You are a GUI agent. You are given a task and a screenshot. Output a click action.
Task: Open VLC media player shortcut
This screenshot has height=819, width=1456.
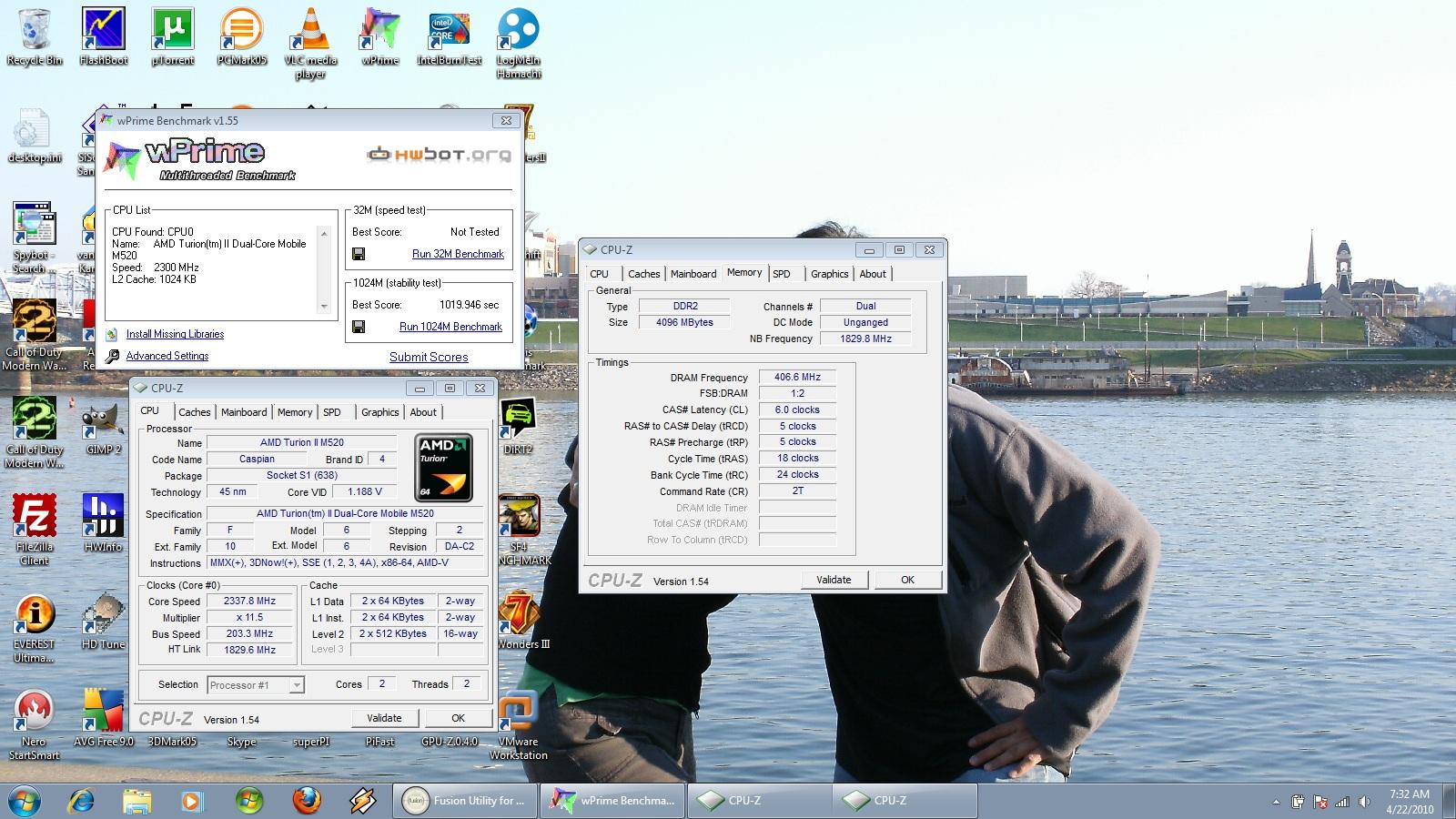point(310,43)
